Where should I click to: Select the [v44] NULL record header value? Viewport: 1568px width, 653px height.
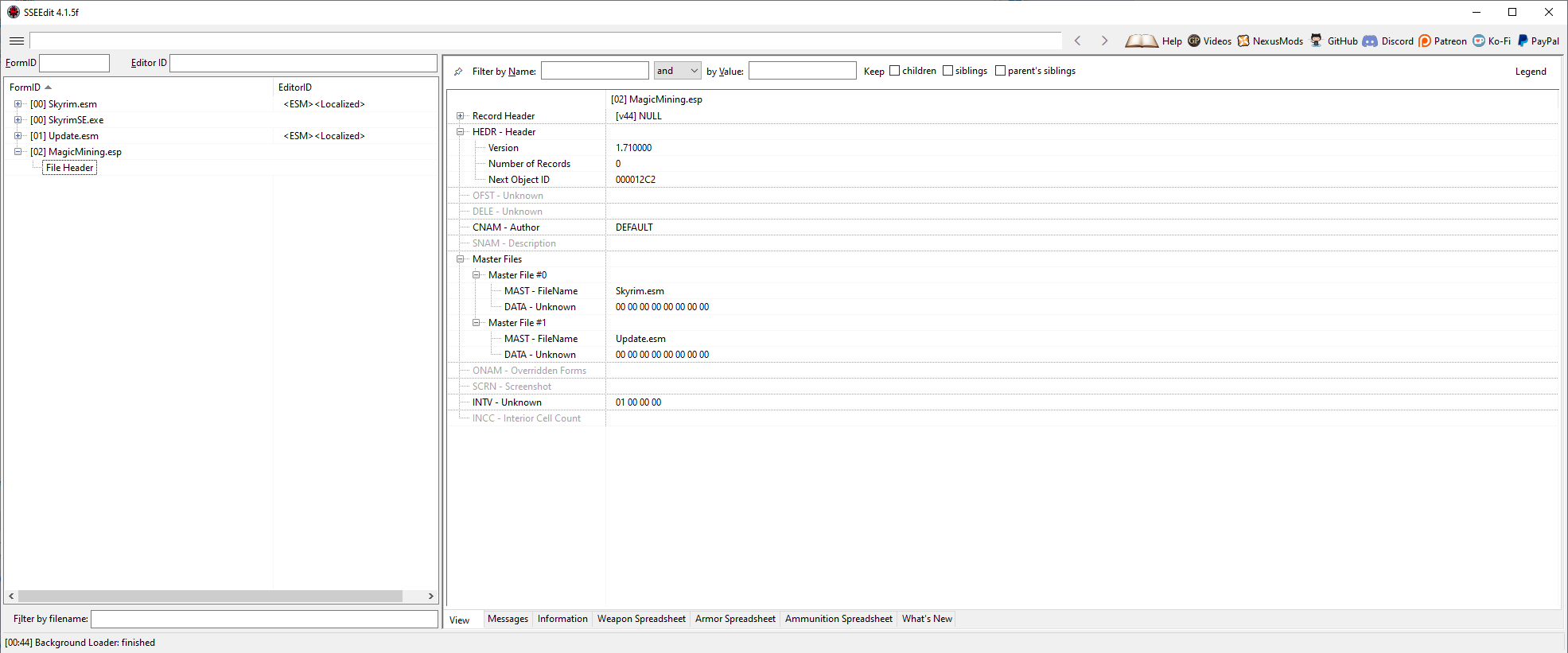click(639, 116)
